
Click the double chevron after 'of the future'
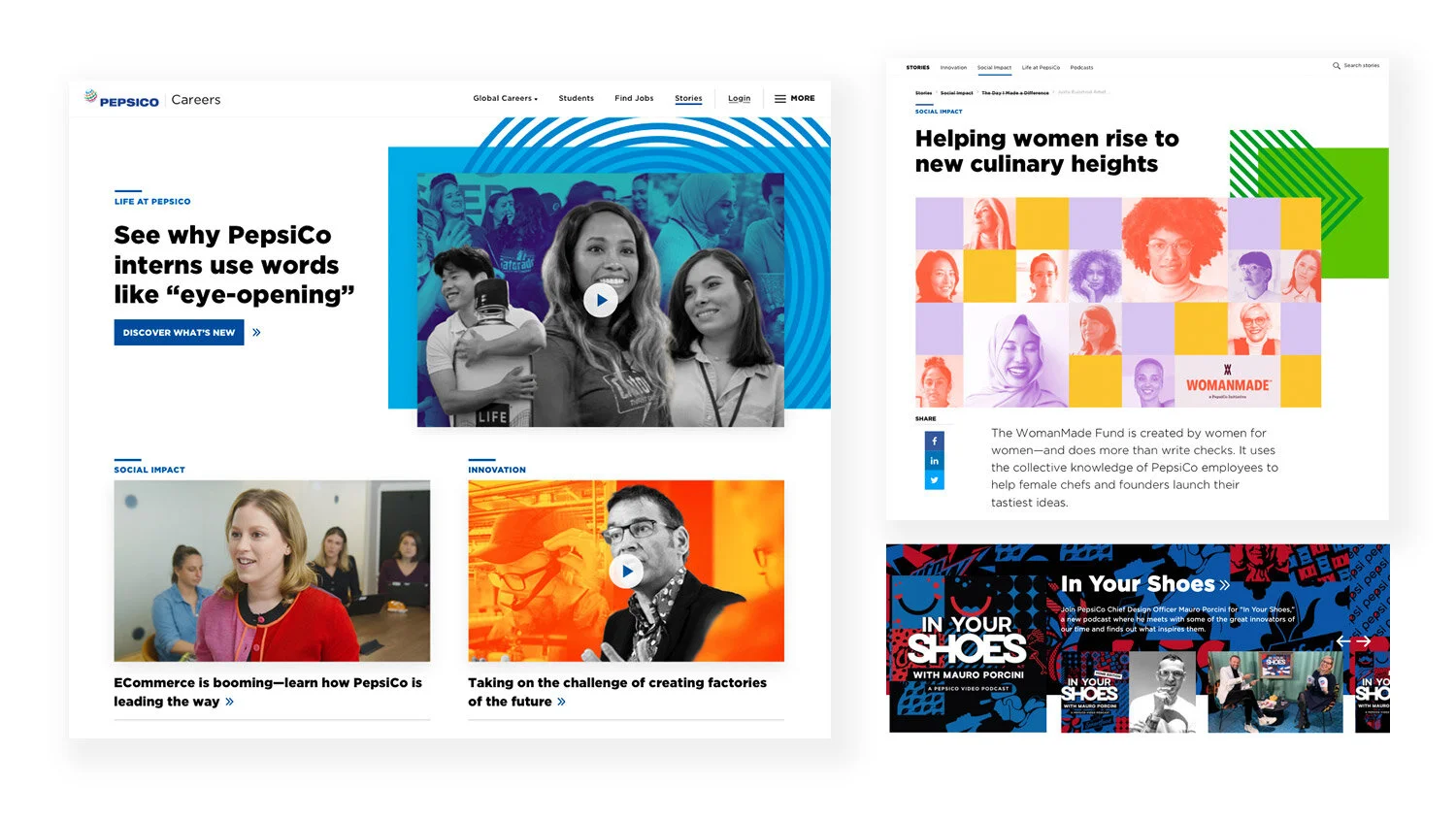(x=561, y=702)
